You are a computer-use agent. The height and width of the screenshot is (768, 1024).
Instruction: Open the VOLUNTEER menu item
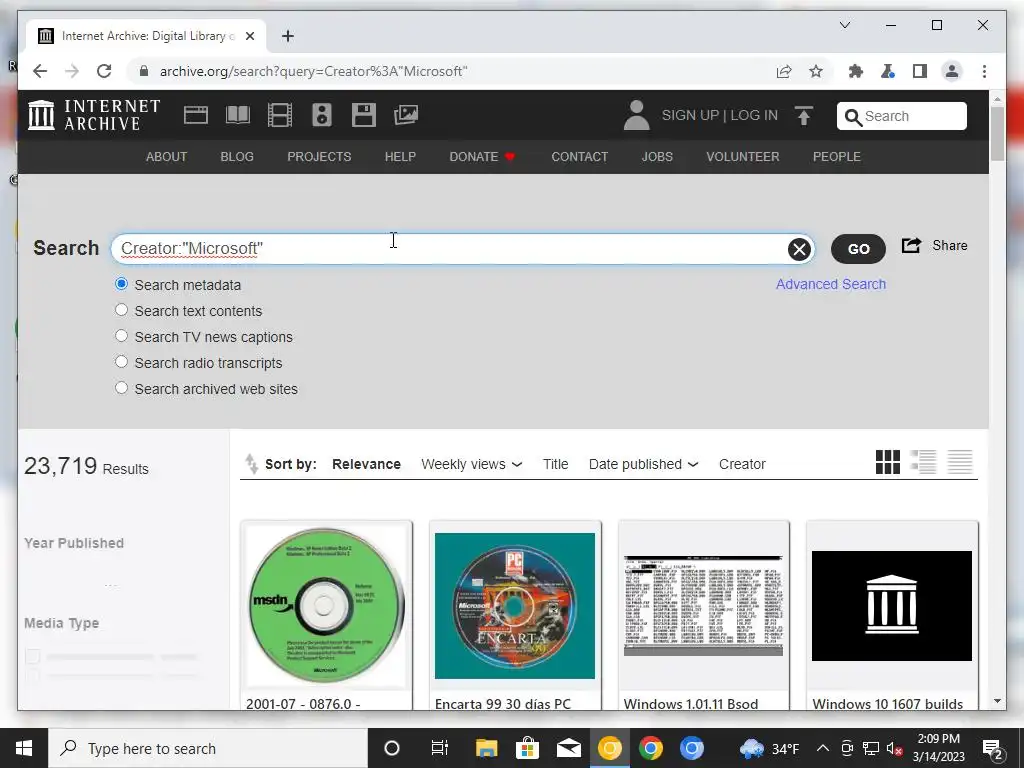point(743,157)
